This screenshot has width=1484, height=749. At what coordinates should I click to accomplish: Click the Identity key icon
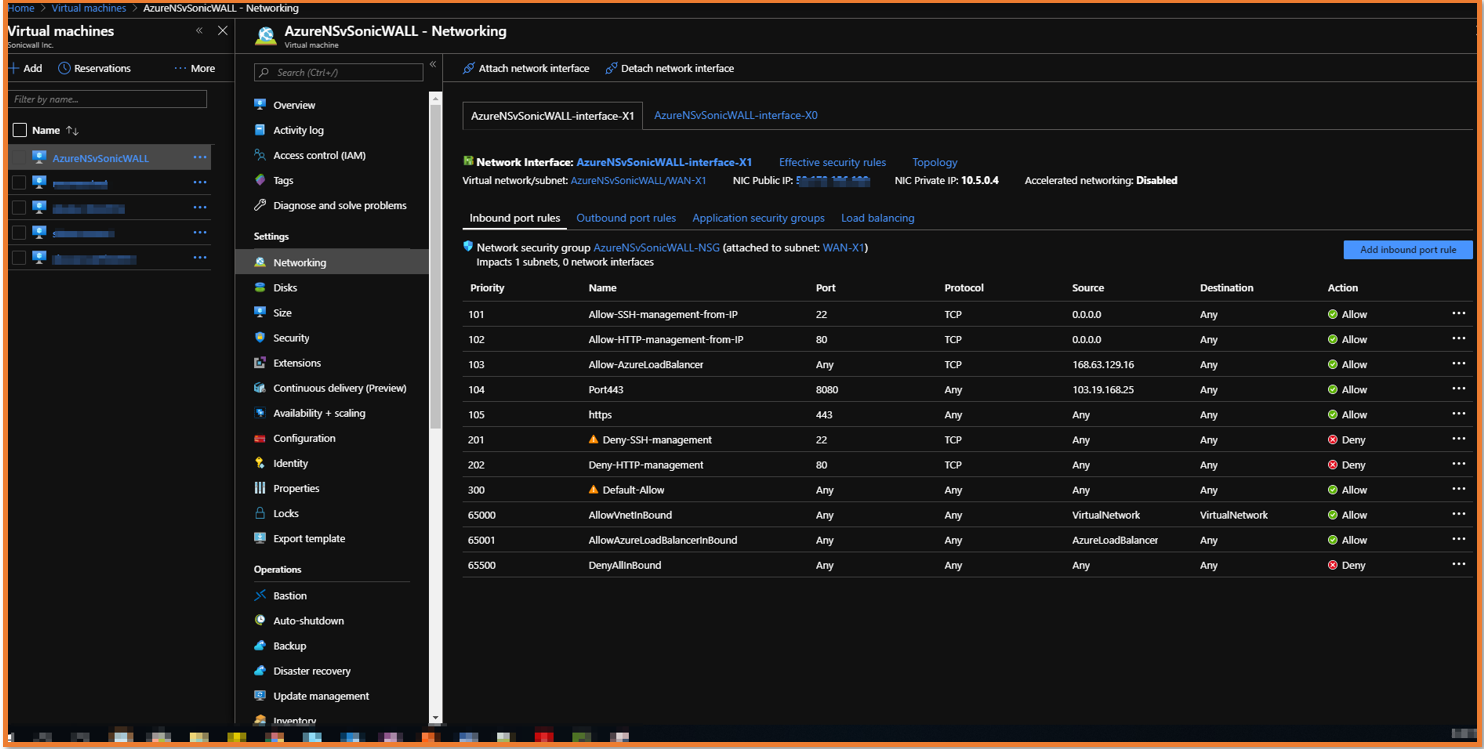click(x=260, y=463)
